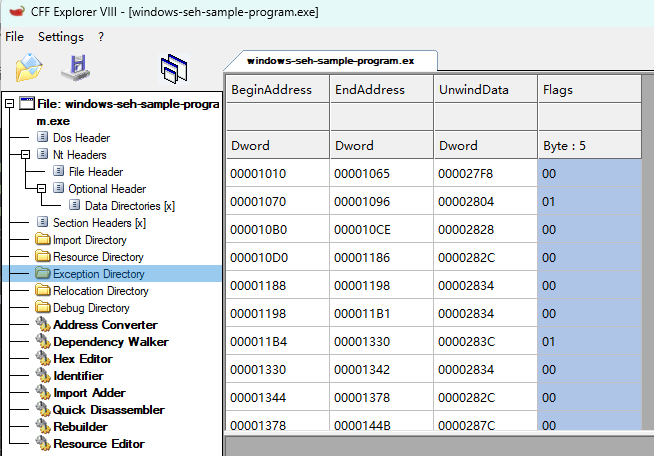Open Section Headers [x] tree entry
Screen dimensions: 654x456
(x=99, y=223)
